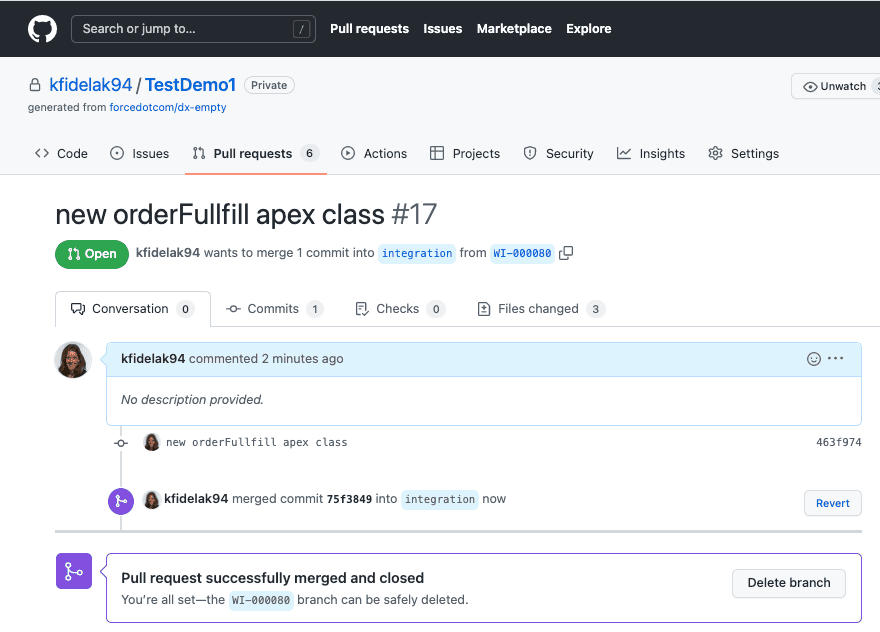This screenshot has height=632, width=880.
Task: Open forcedotcom/dx-empty template link
Action: click(168, 107)
